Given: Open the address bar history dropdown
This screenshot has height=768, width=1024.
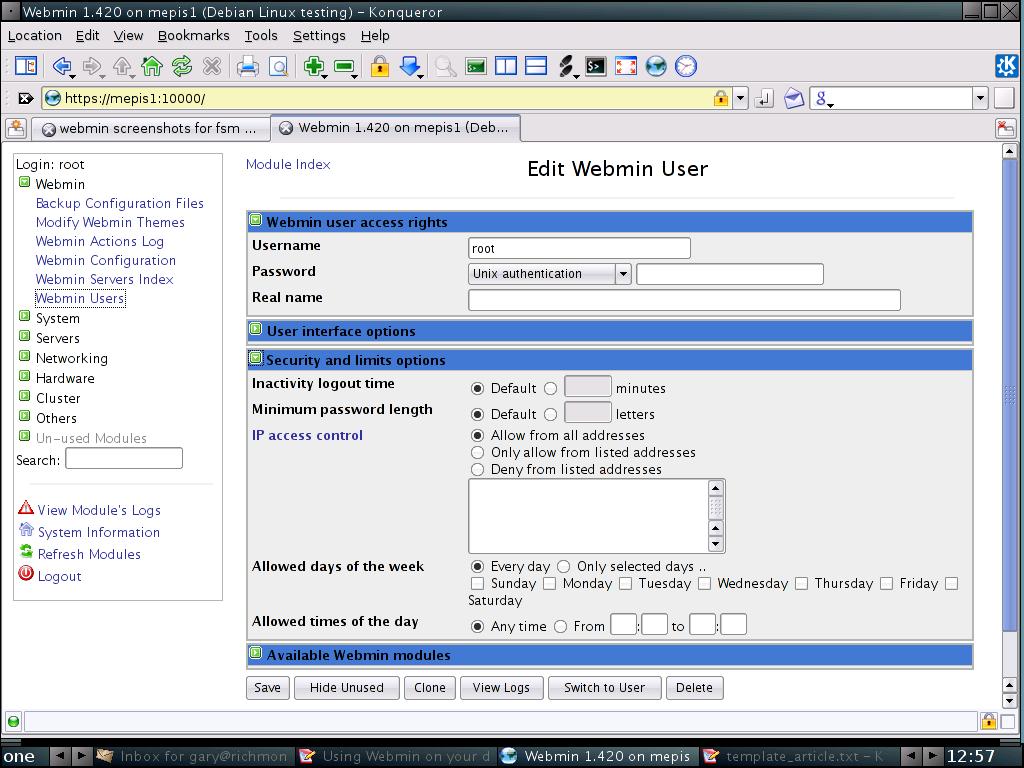Looking at the screenshot, I should pyautogui.click(x=740, y=99).
